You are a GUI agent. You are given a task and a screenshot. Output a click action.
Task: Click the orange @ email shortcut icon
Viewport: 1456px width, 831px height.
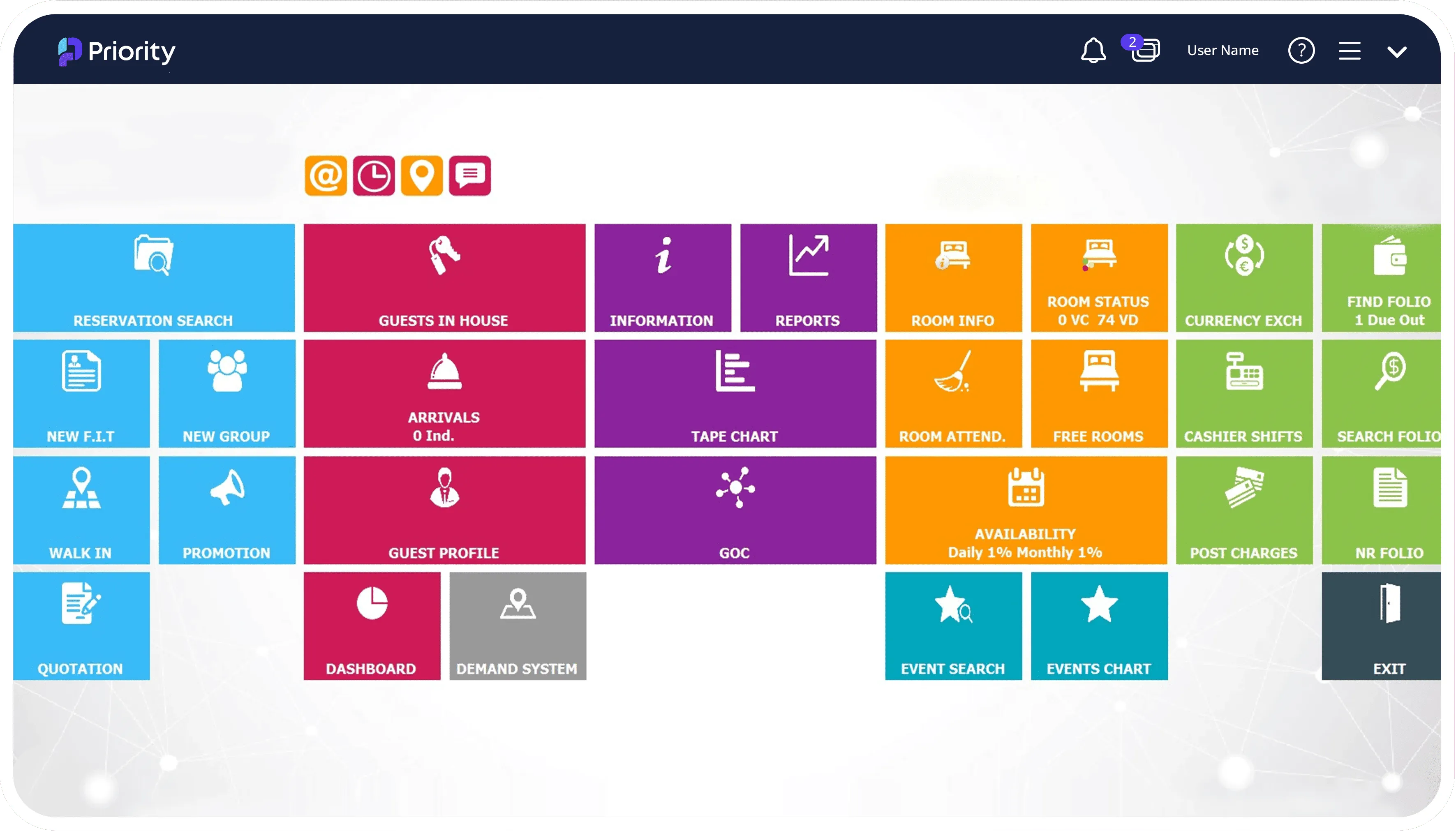(325, 176)
